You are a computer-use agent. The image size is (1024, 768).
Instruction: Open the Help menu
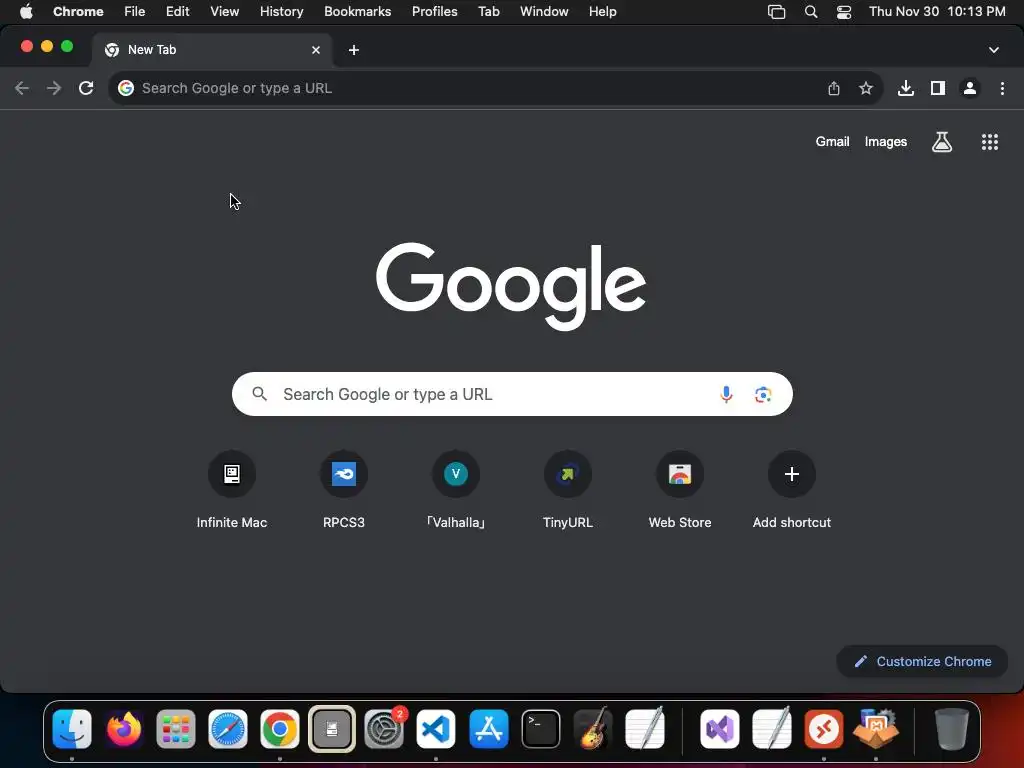pyautogui.click(x=603, y=11)
